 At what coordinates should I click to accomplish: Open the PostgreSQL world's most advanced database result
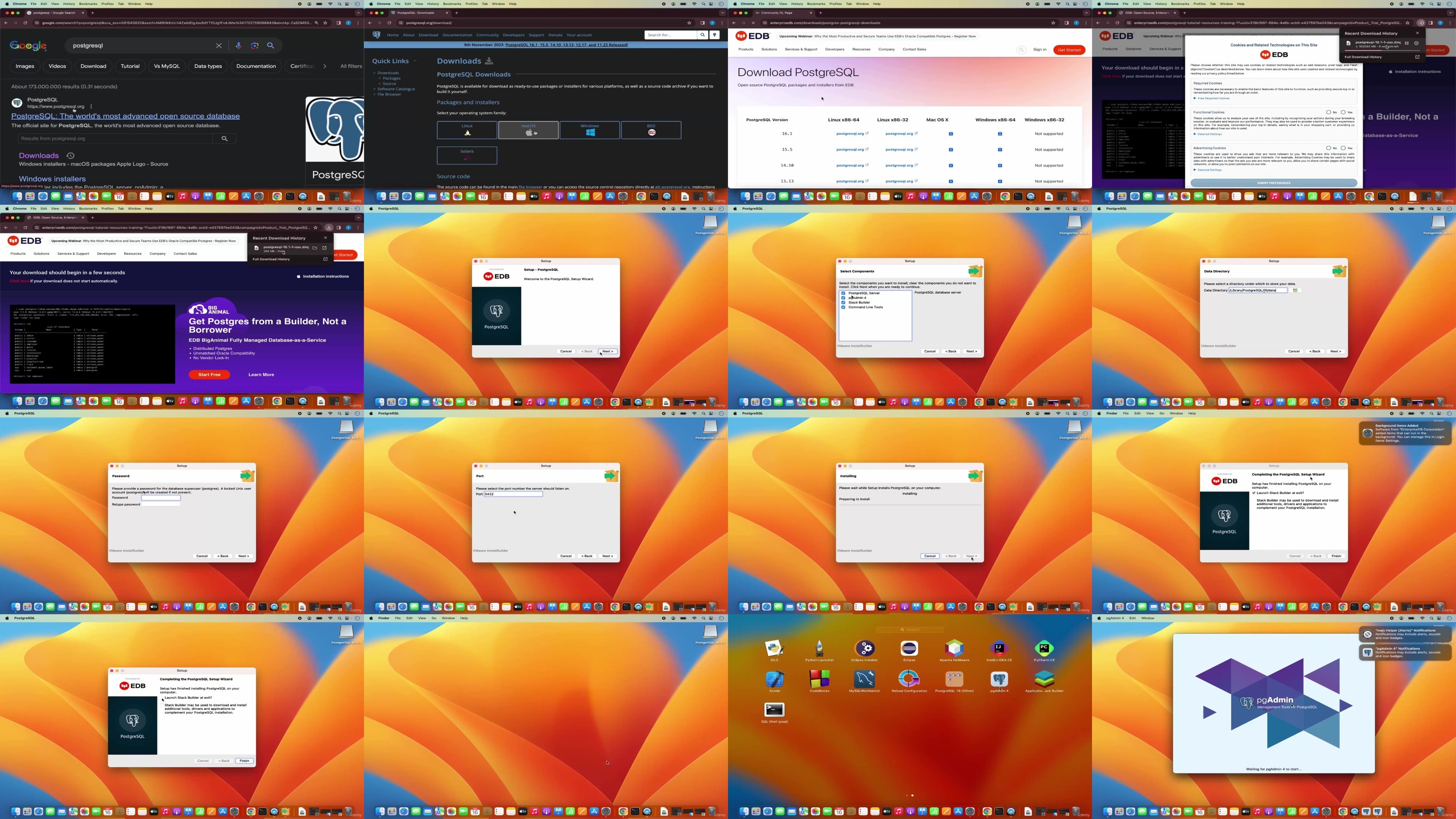[x=126, y=116]
